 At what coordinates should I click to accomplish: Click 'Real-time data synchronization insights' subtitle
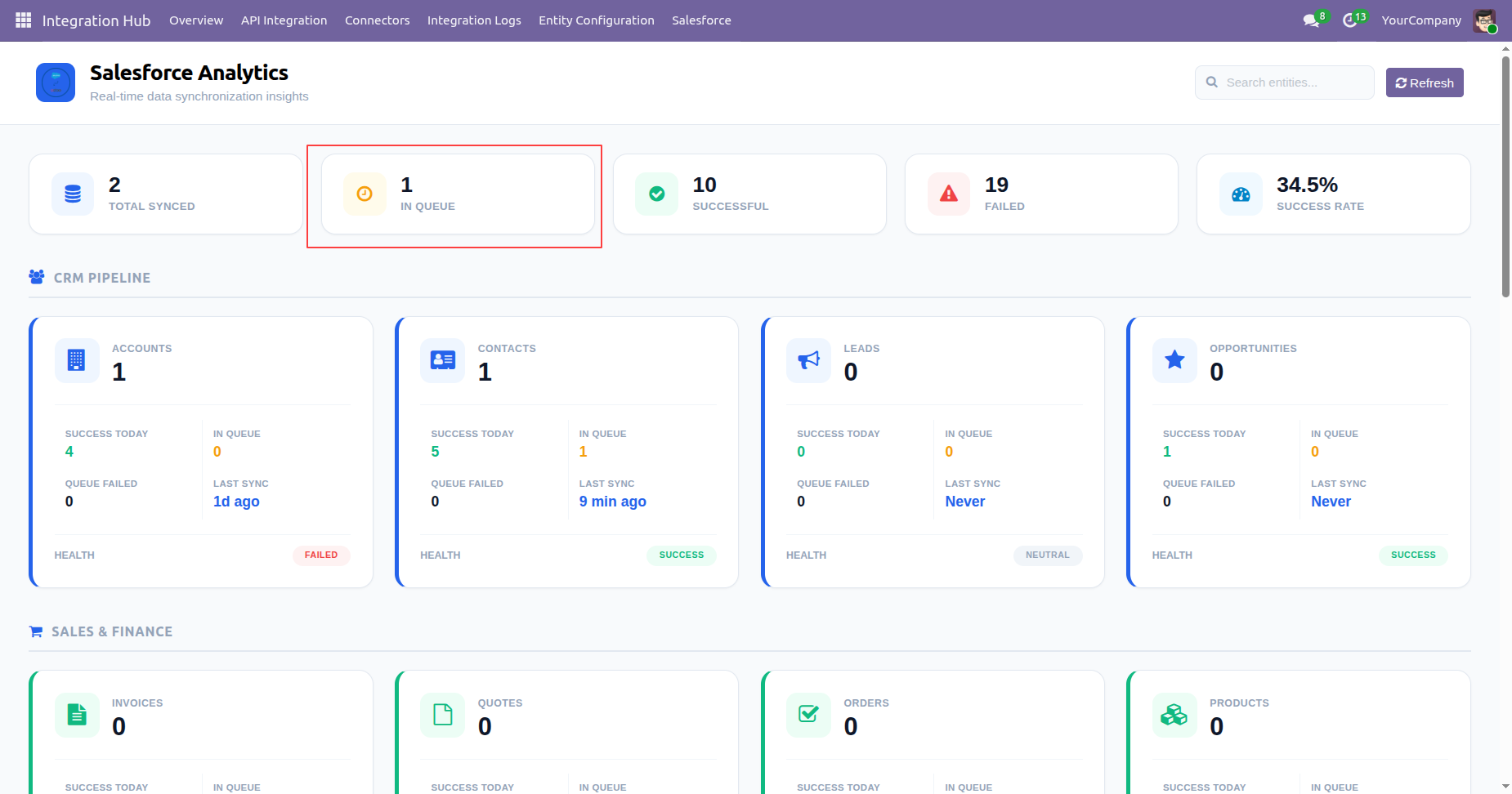199,96
